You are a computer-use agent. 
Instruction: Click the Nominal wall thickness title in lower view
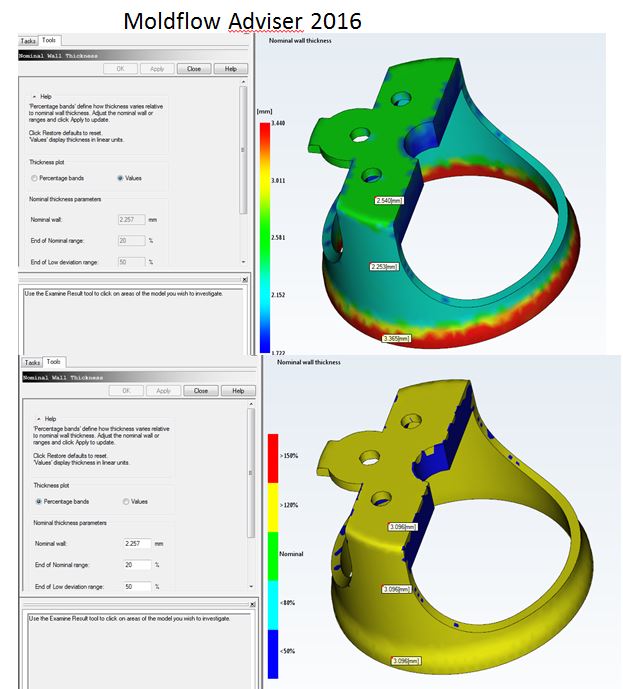[308, 362]
